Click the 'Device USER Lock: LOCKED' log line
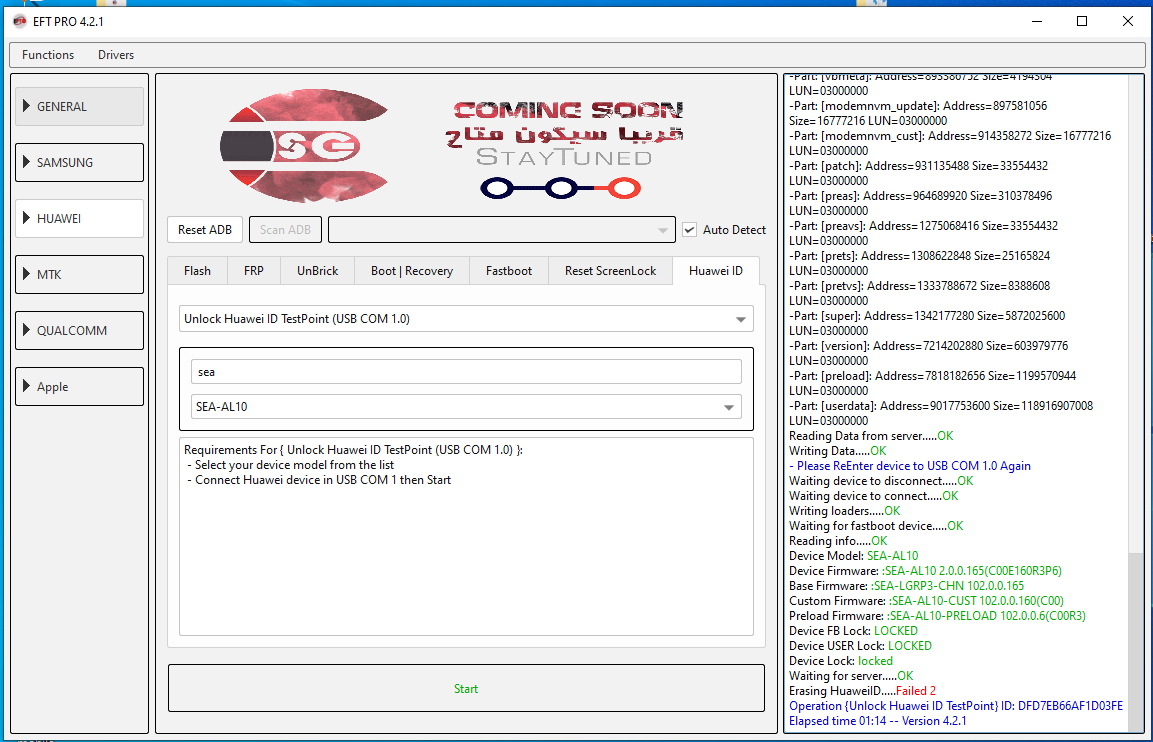 (x=860, y=646)
